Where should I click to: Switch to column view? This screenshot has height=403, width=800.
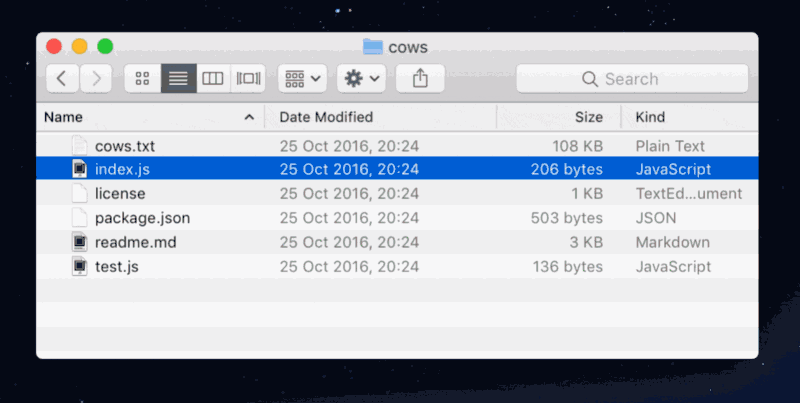[x=212, y=78]
